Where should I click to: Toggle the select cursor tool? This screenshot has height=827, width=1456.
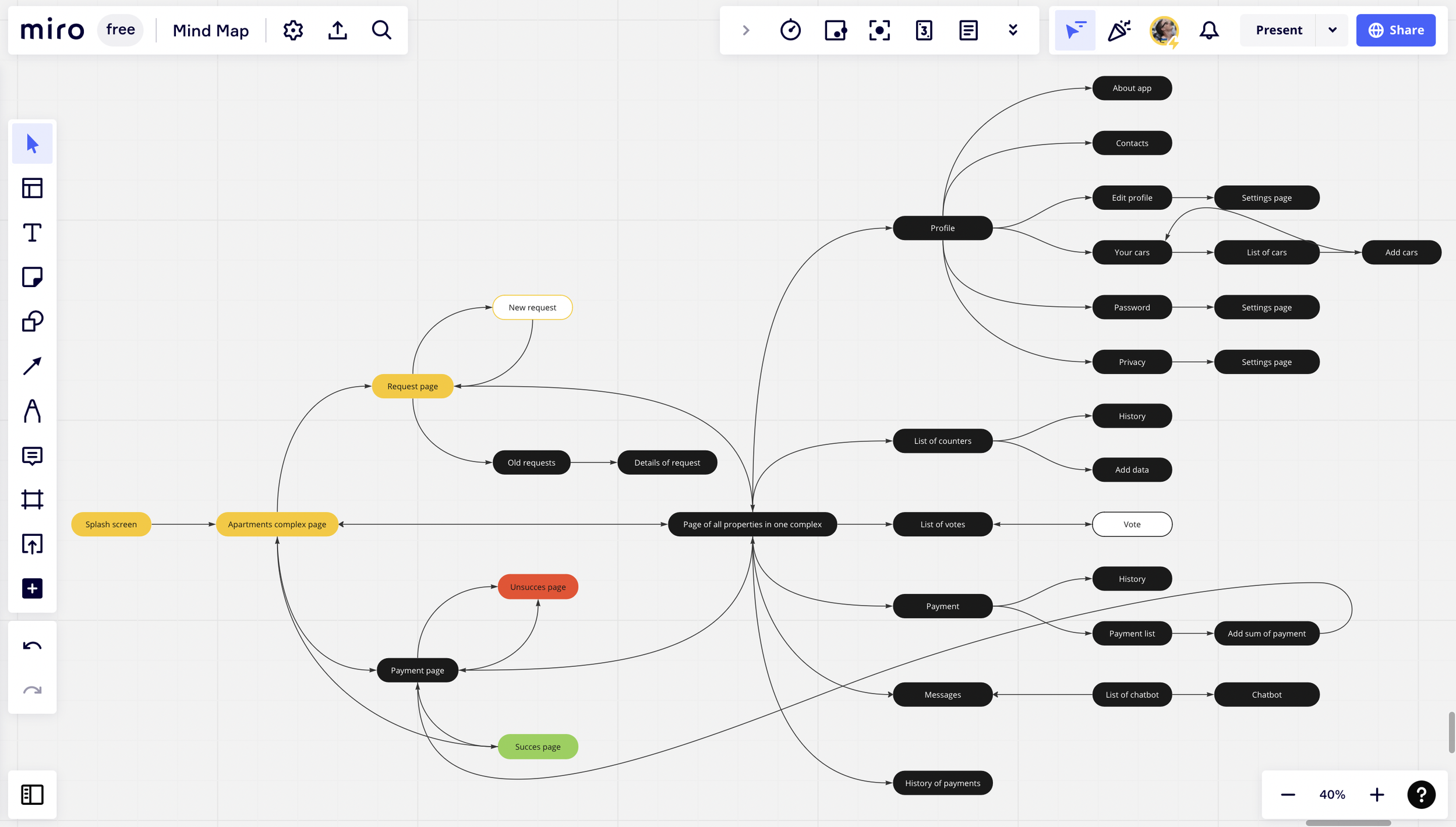32,143
